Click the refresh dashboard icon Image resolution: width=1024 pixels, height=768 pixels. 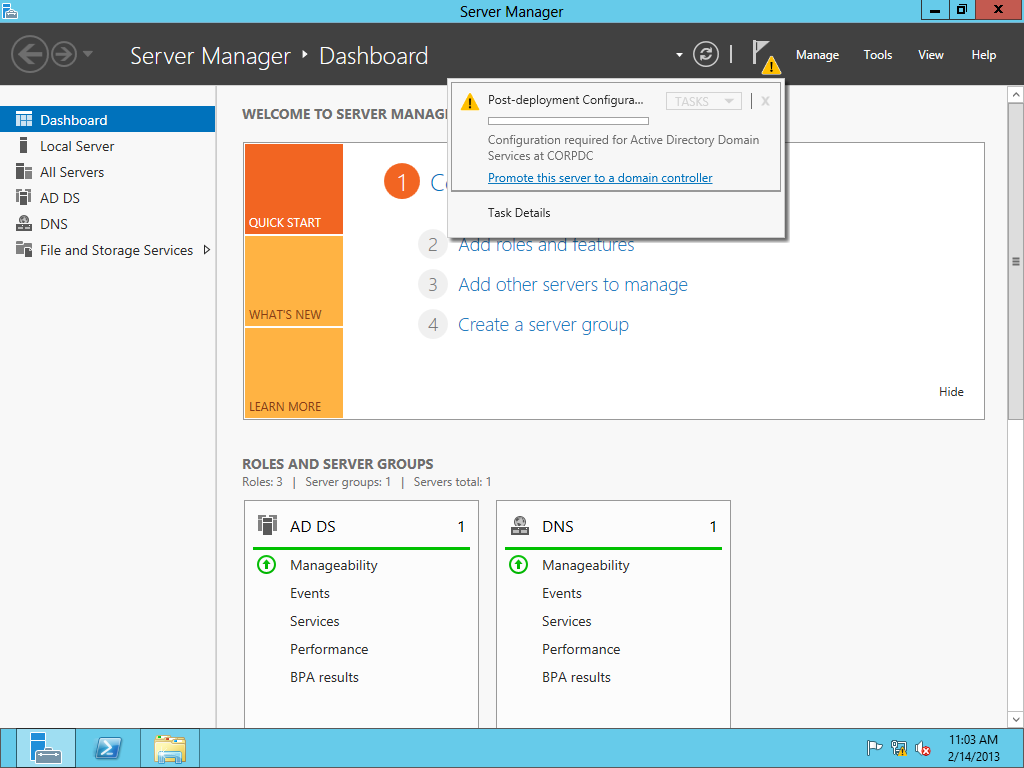(x=706, y=55)
